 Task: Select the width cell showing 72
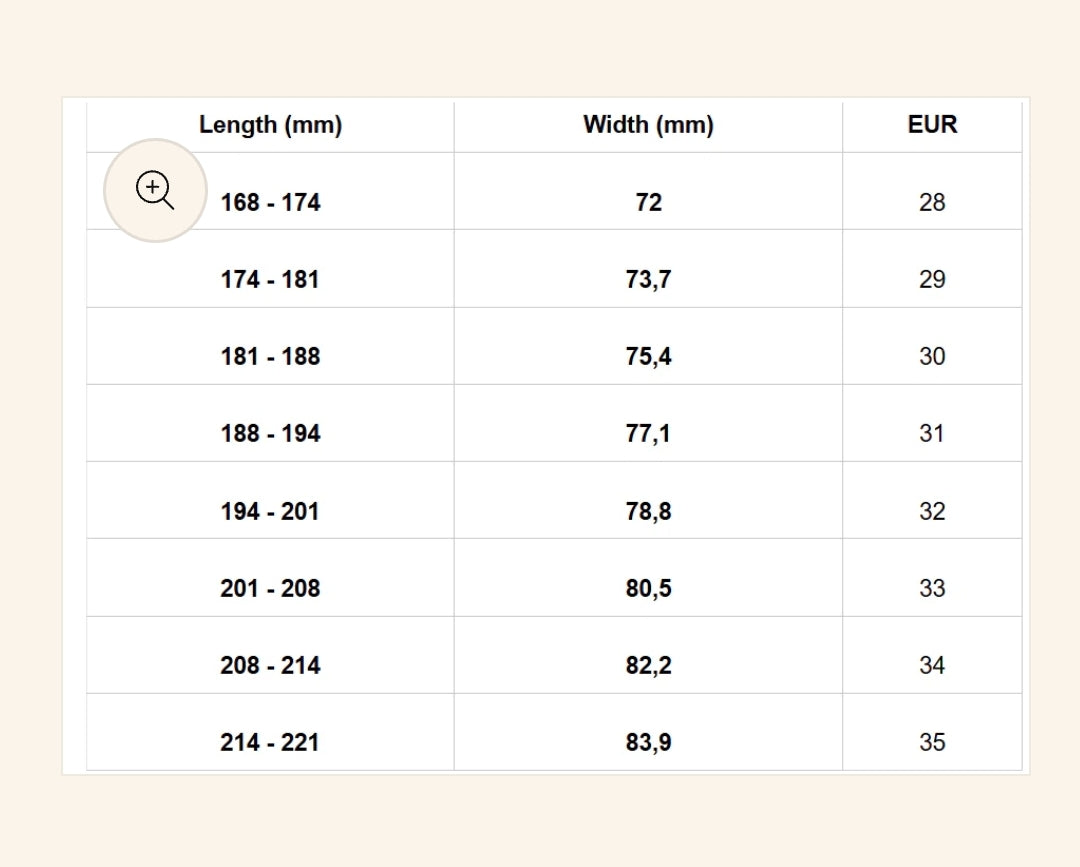click(648, 203)
